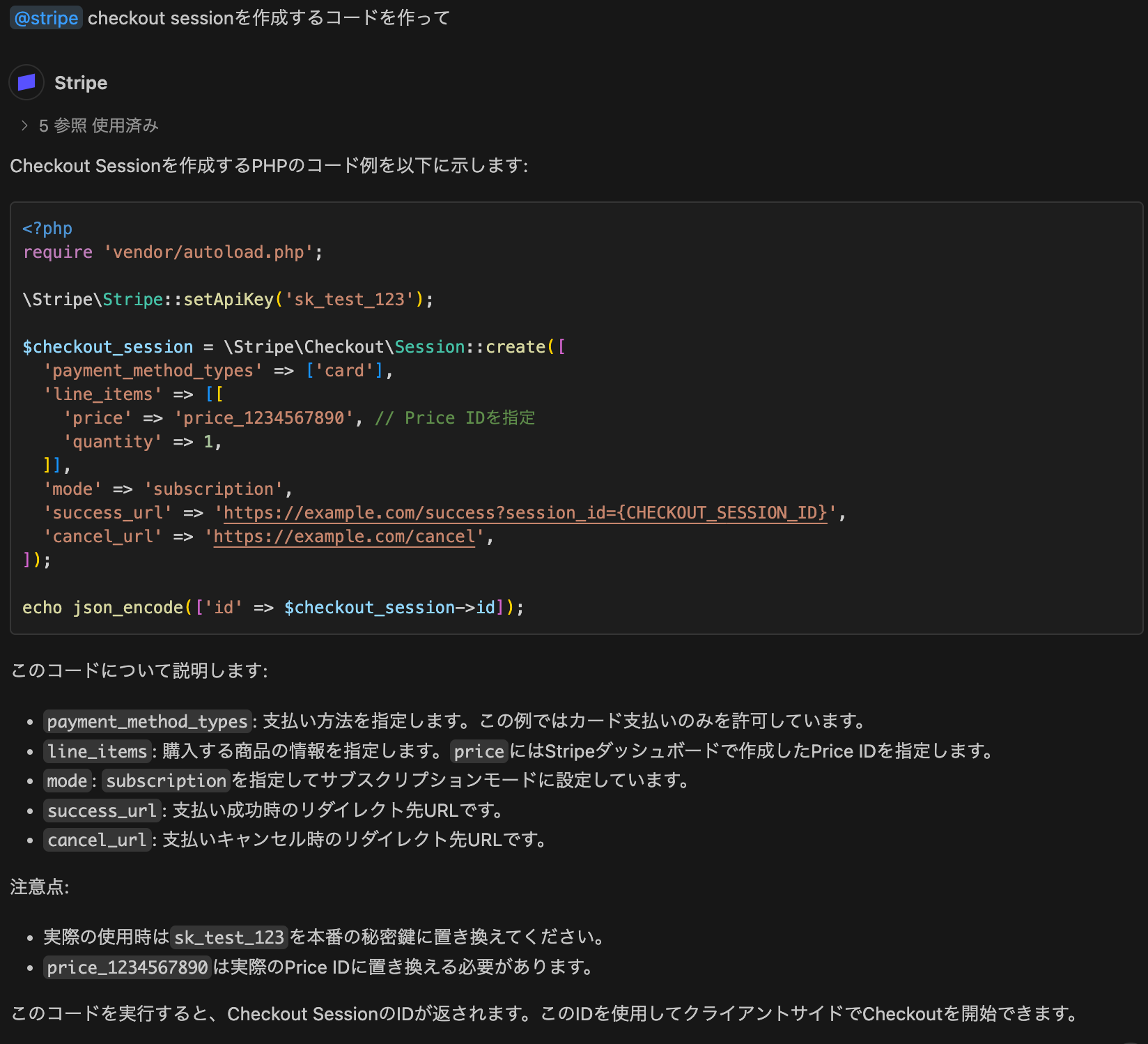
Task: Click the mode inline code chip
Action: click(67, 781)
